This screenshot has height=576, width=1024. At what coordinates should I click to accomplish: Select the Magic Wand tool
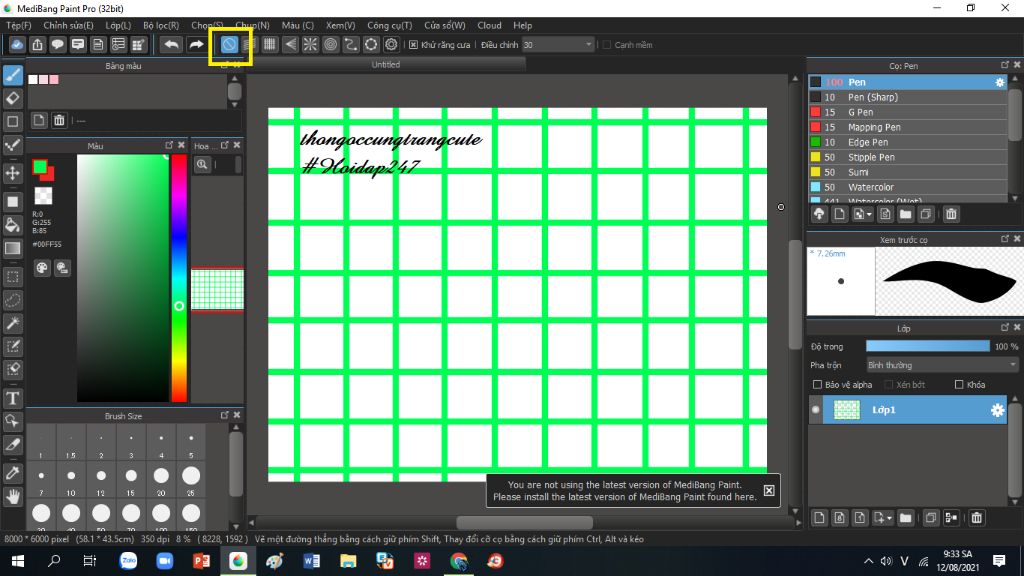pyautogui.click(x=12, y=323)
